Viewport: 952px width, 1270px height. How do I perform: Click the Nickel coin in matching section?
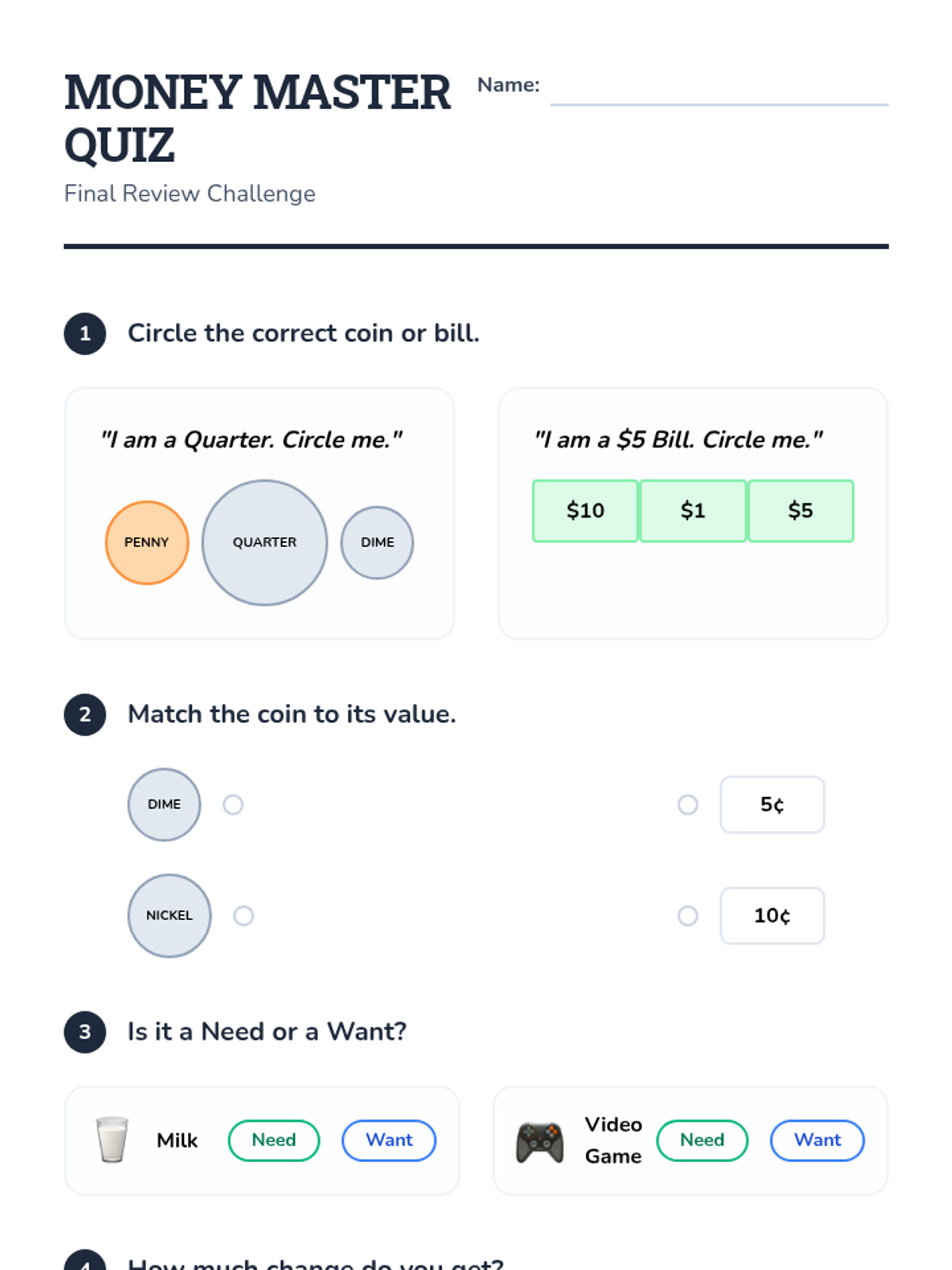tap(170, 916)
